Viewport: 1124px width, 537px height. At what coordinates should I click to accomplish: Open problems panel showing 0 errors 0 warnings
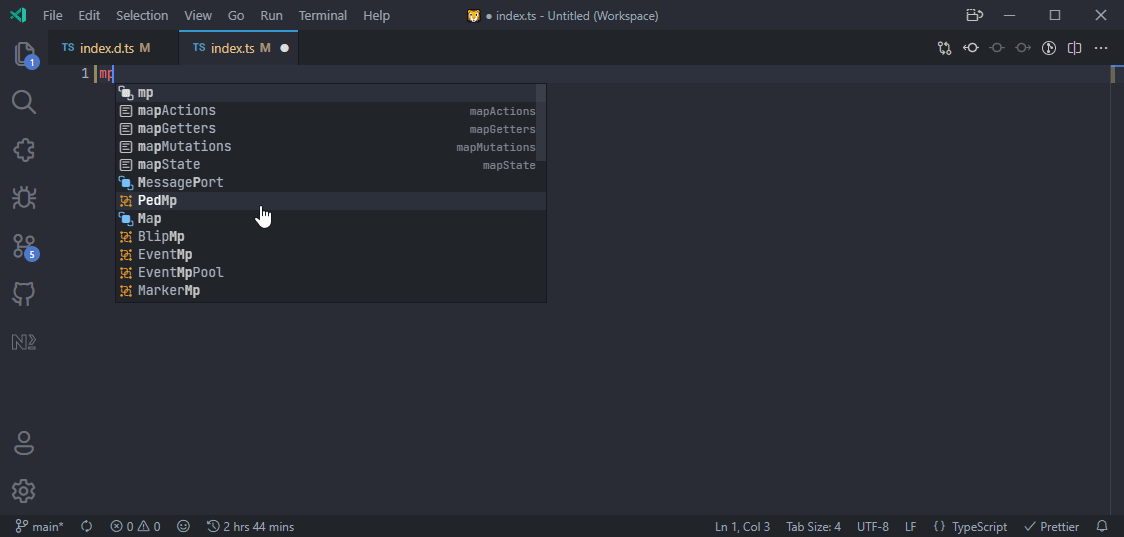(135, 527)
